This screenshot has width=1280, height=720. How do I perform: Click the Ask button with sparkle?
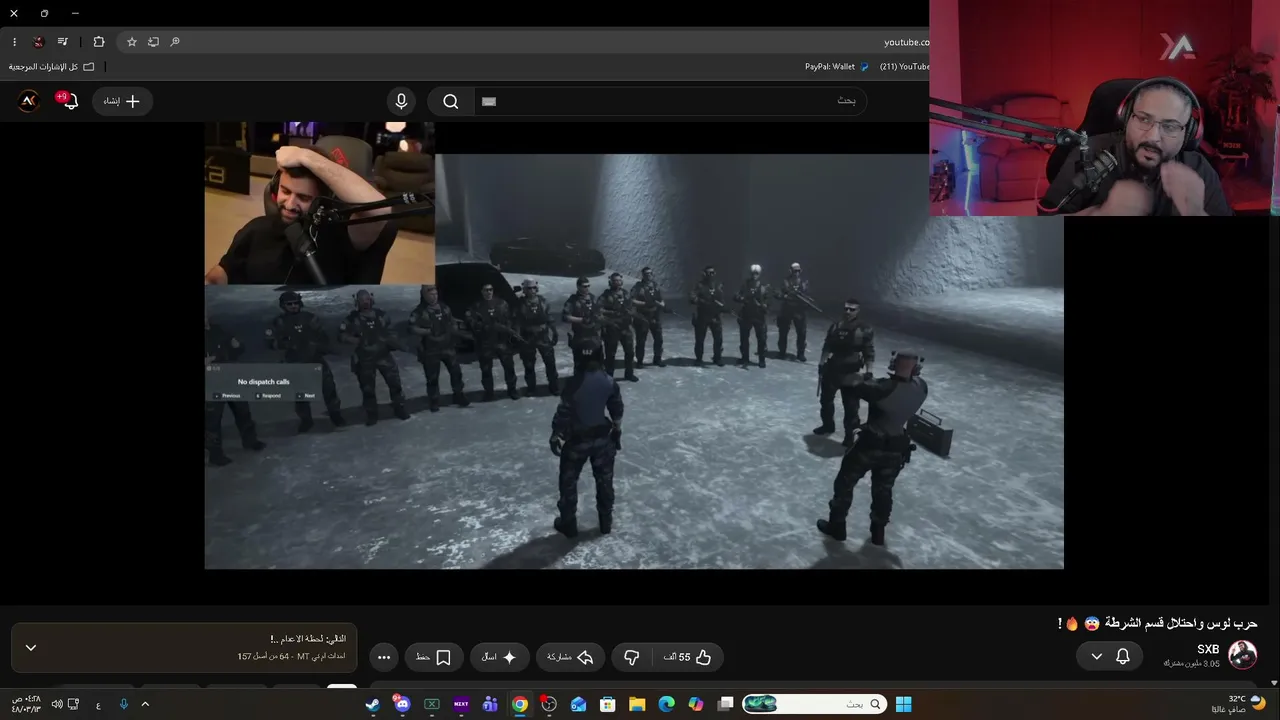pos(499,657)
